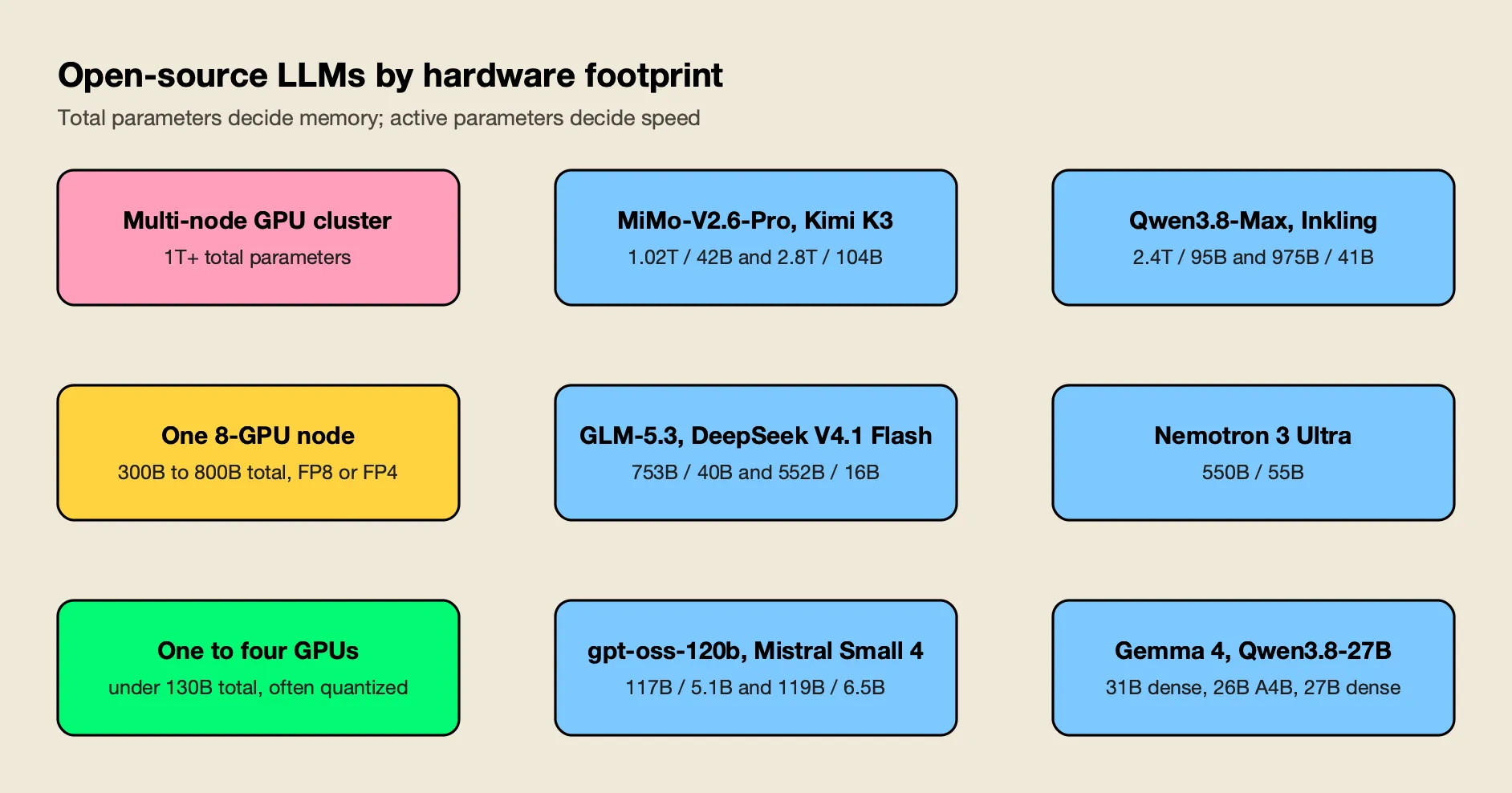The height and width of the screenshot is (793, 1512).
Task: Select the MiMo-V2.6-Pro, Kimi K3 card
Action: pos(756,238)
